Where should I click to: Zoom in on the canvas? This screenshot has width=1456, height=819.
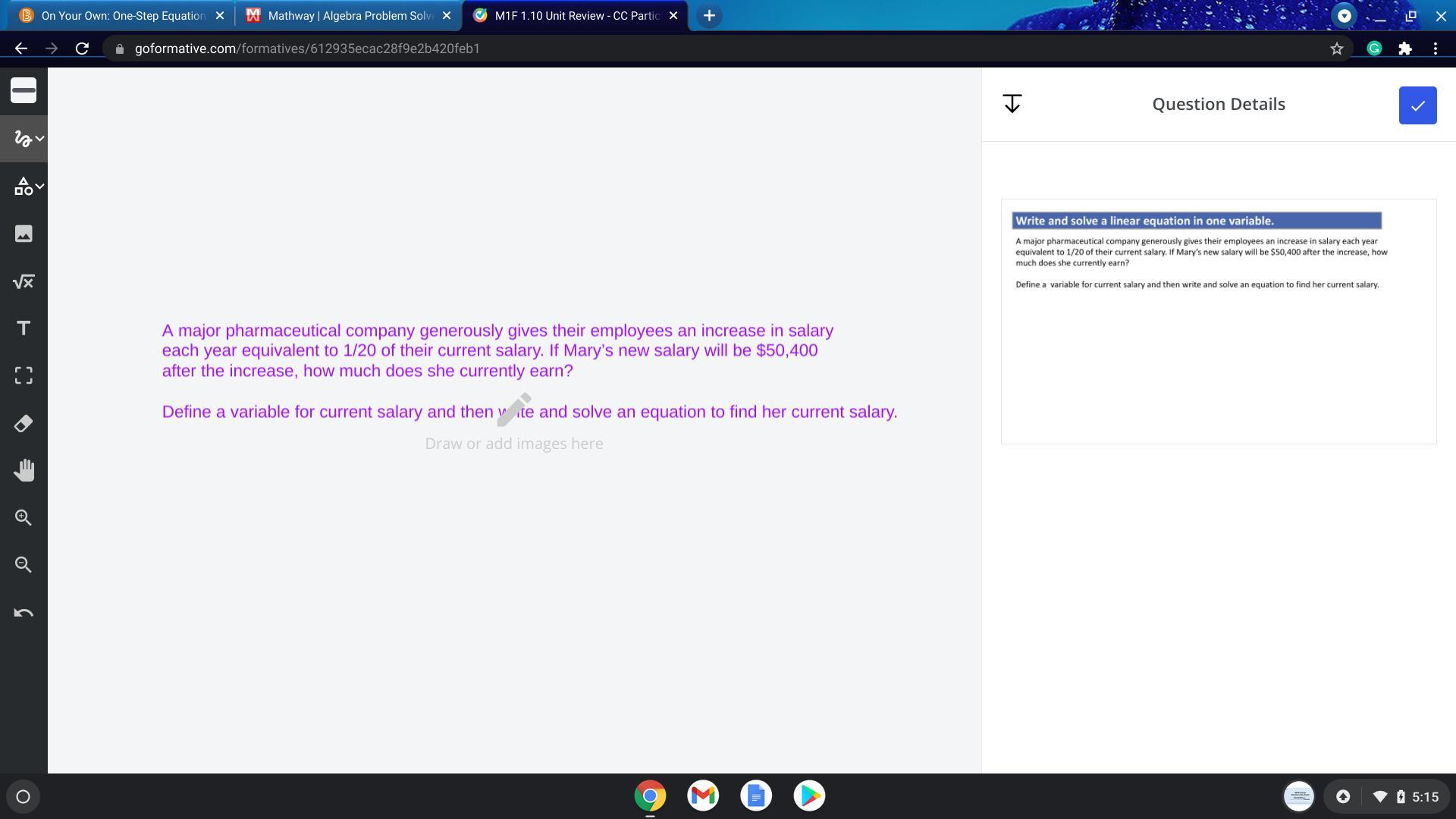point(24,518)
